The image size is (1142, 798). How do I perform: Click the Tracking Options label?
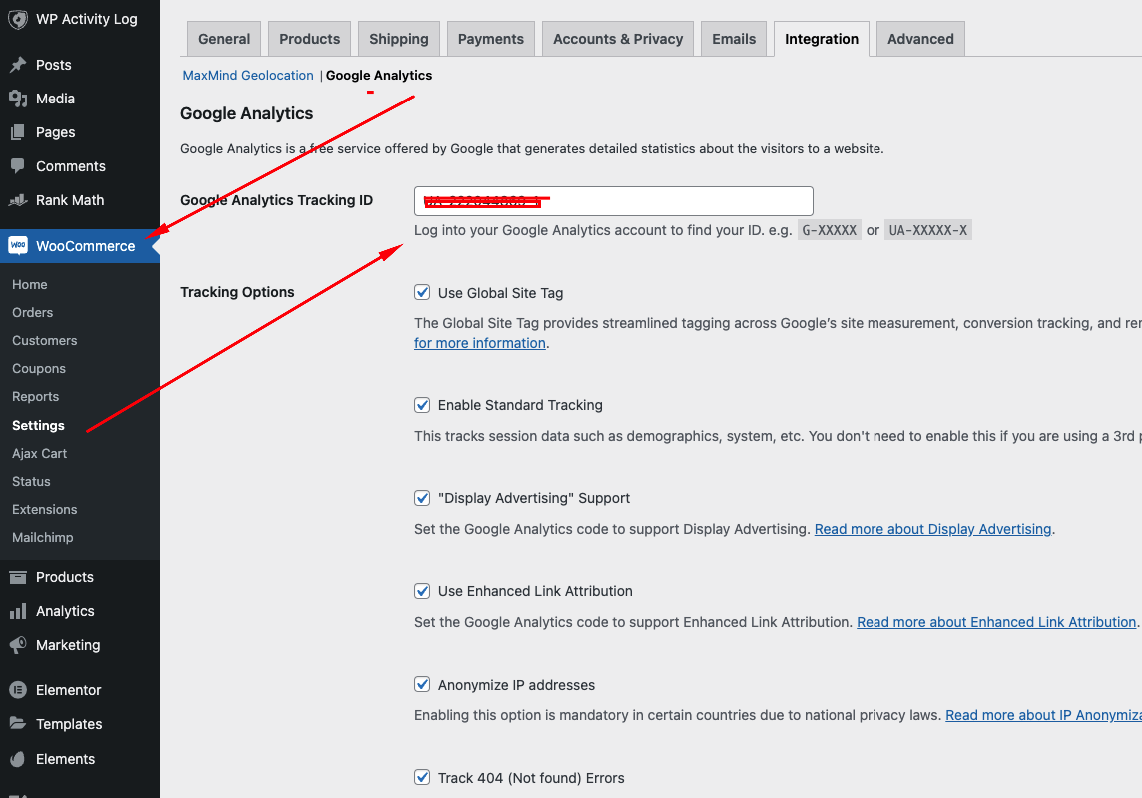click(237, 292)
